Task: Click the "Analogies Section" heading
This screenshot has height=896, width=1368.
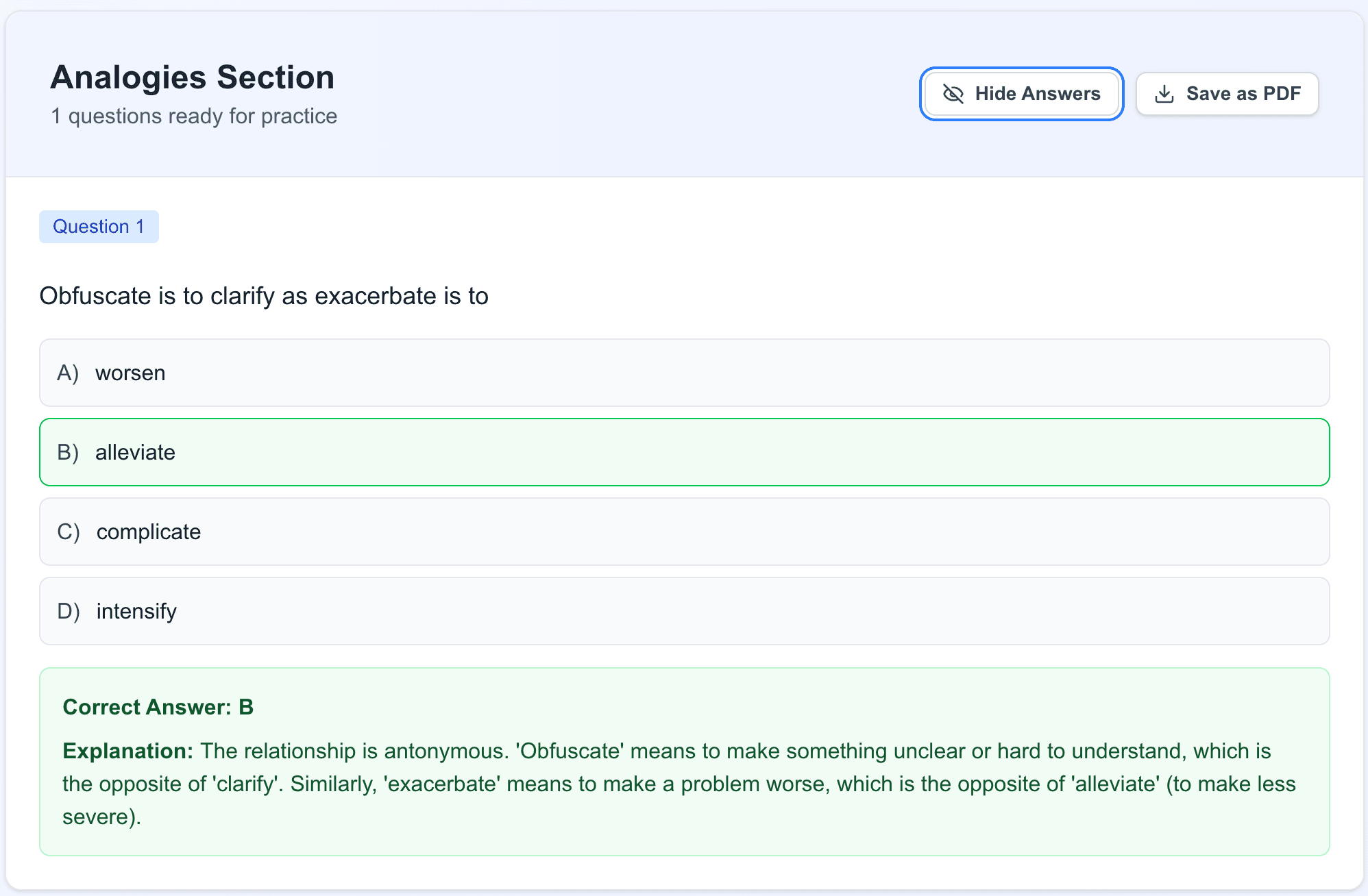Action: [x=193, y=77]
